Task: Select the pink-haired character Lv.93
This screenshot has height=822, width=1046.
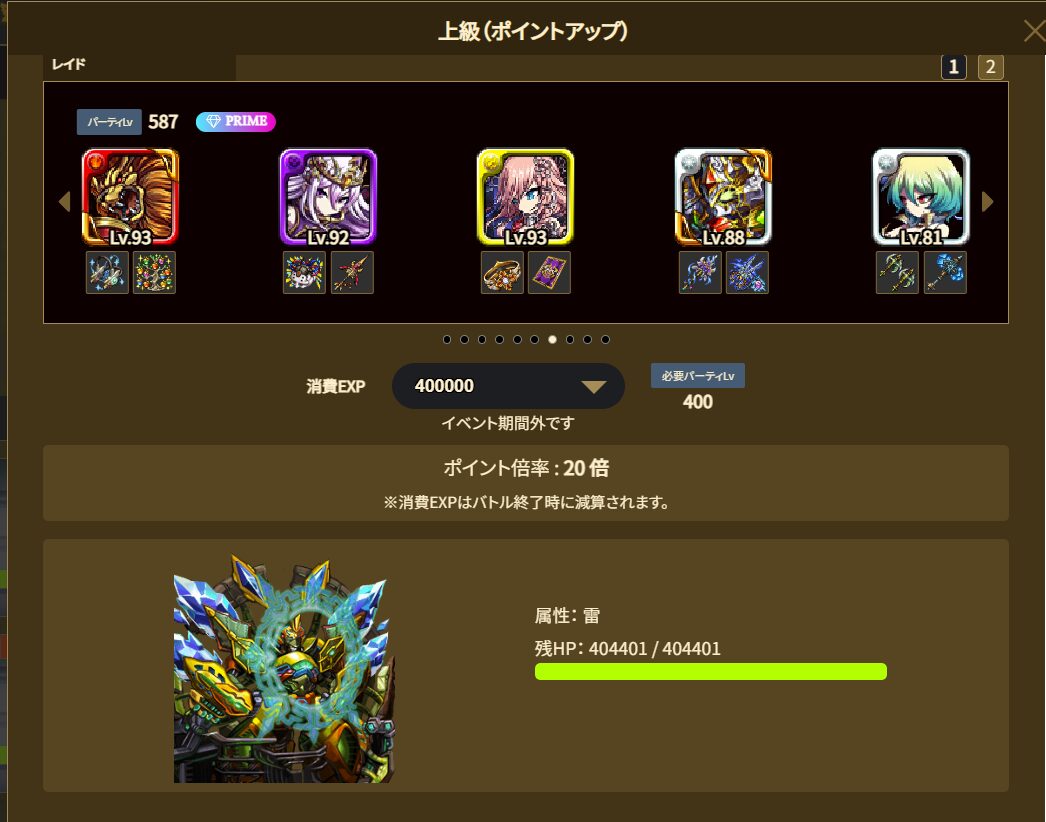Action: tap(525, 197)
